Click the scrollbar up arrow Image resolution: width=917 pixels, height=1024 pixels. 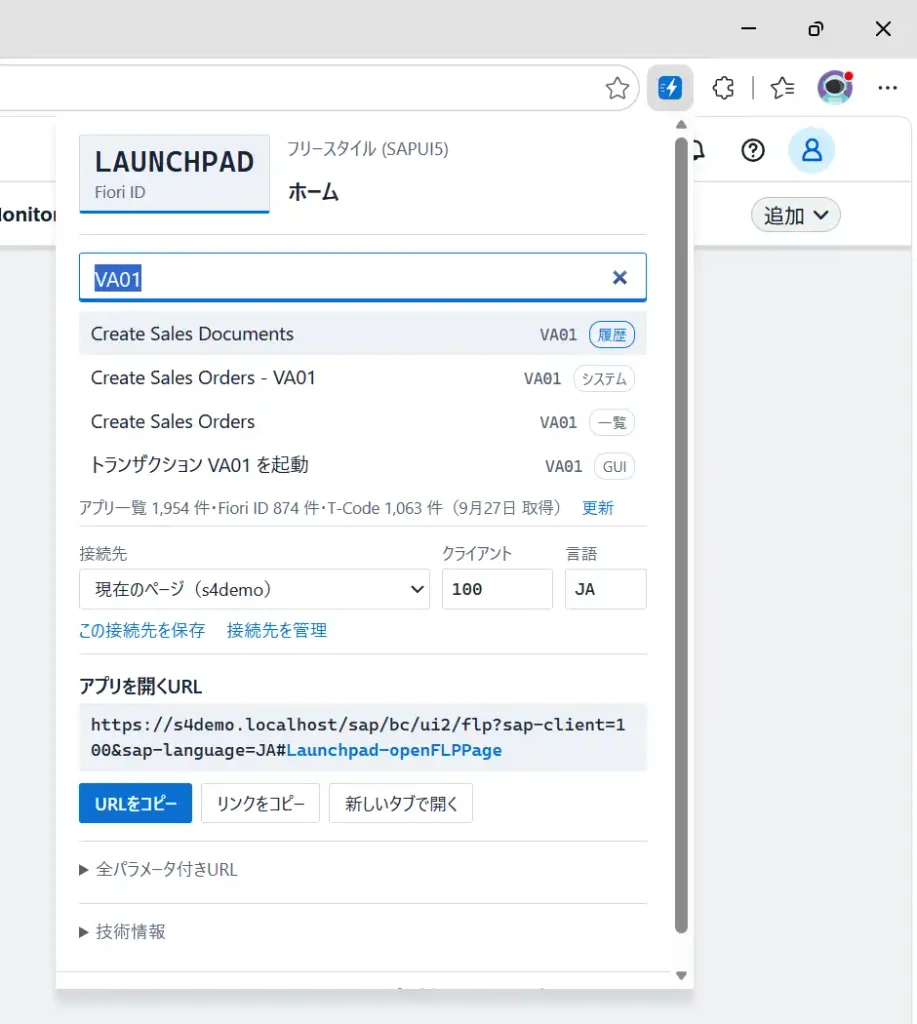(681, 124)
